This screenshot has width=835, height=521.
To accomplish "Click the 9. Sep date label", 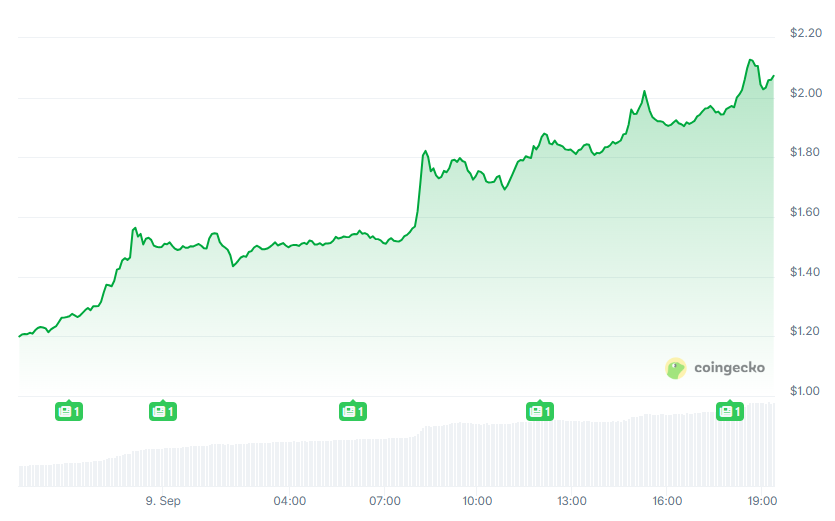I will tap(162, 500).
